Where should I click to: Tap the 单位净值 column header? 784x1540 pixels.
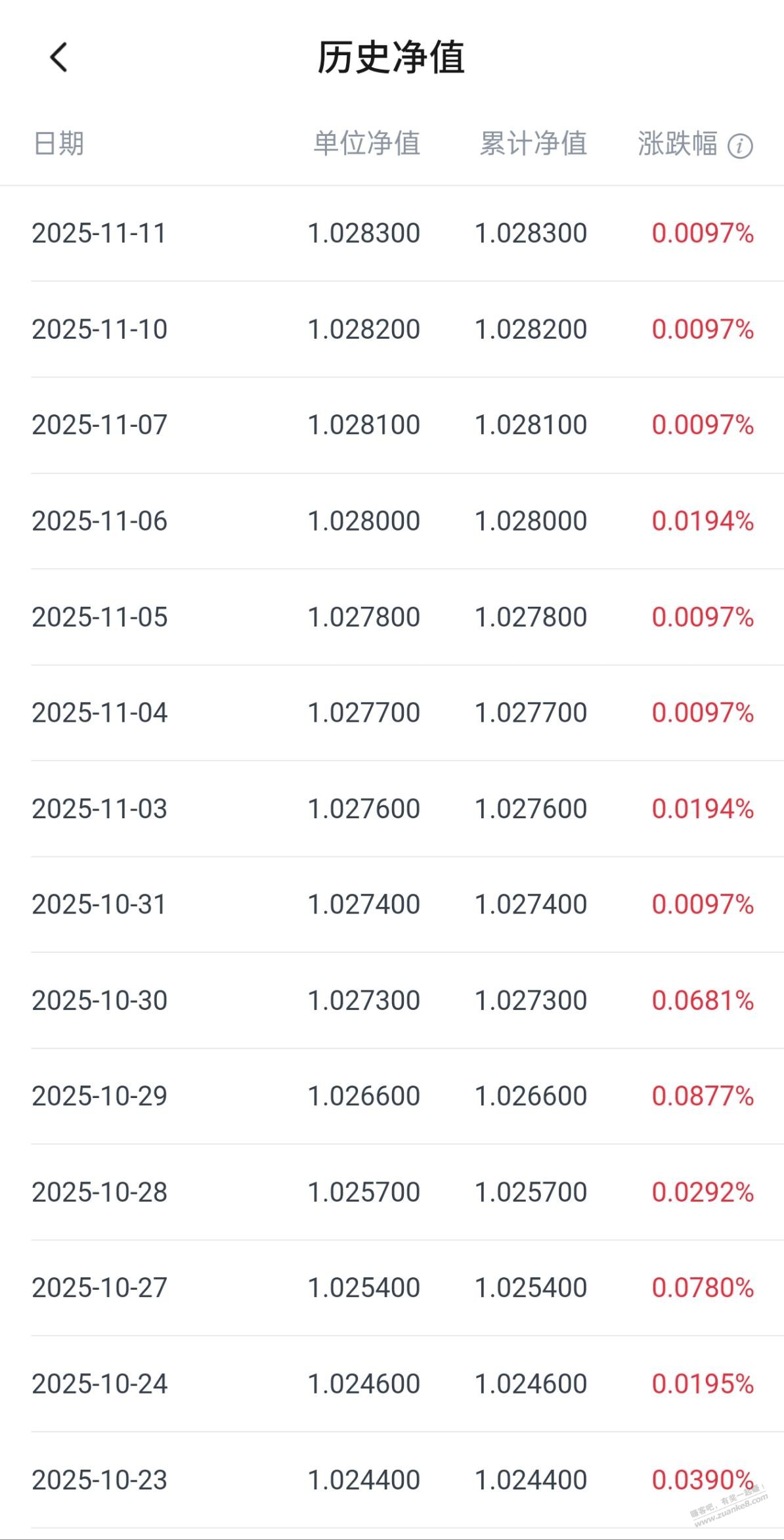click(366, 143)
